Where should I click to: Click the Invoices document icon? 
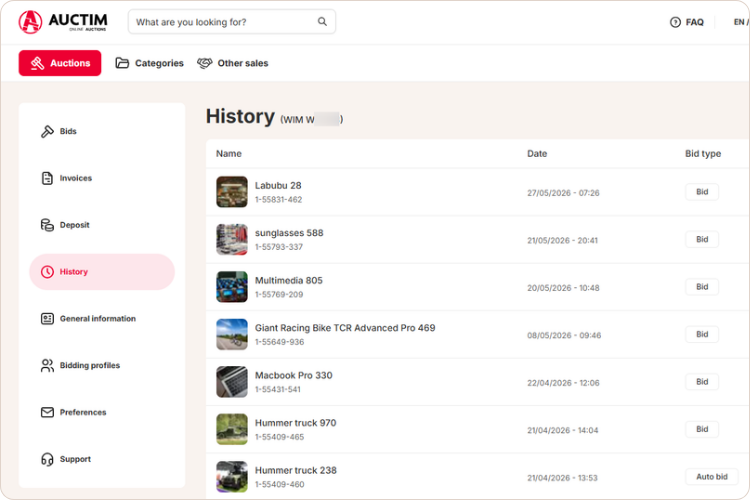click(47, 178)
